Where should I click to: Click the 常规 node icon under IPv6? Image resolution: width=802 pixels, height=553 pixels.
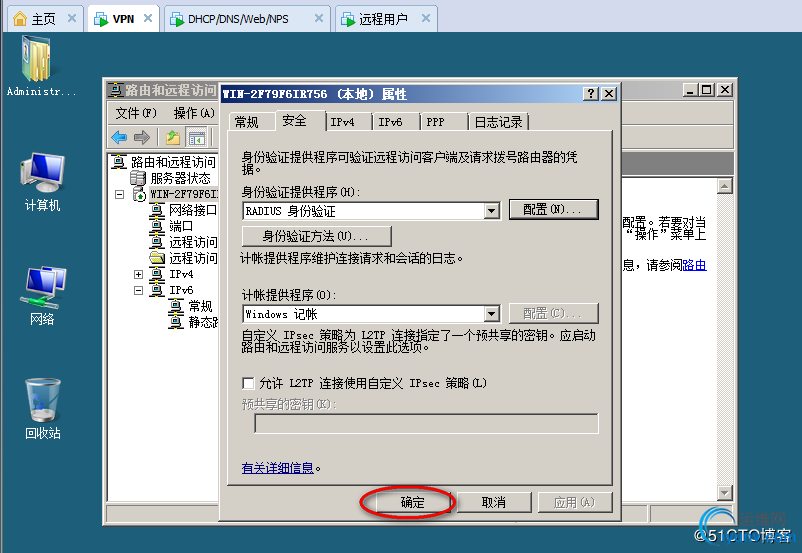176,306
